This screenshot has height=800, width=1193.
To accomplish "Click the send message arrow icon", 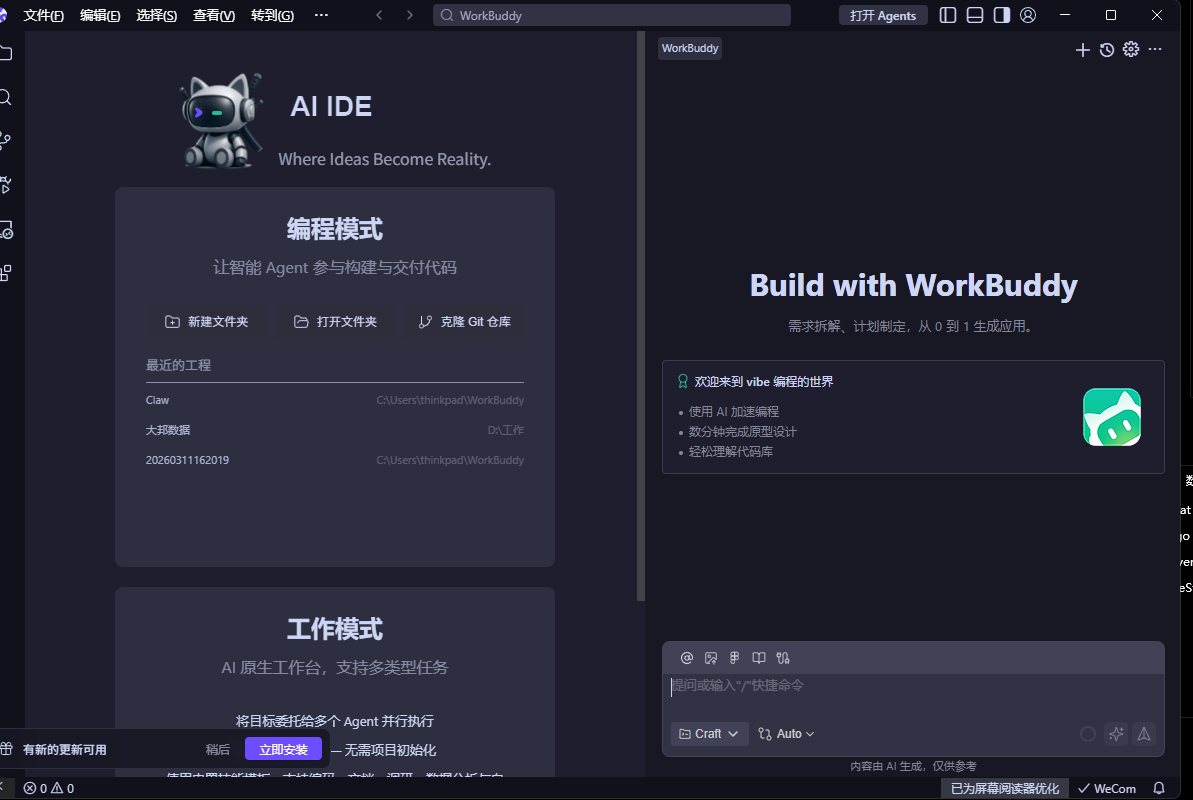I will (x=1144, y=734).
